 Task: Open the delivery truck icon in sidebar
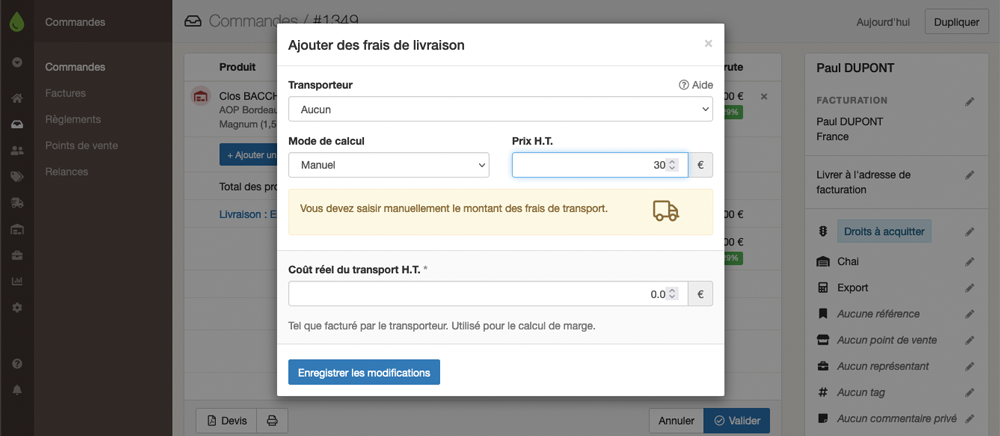[17, 203]
